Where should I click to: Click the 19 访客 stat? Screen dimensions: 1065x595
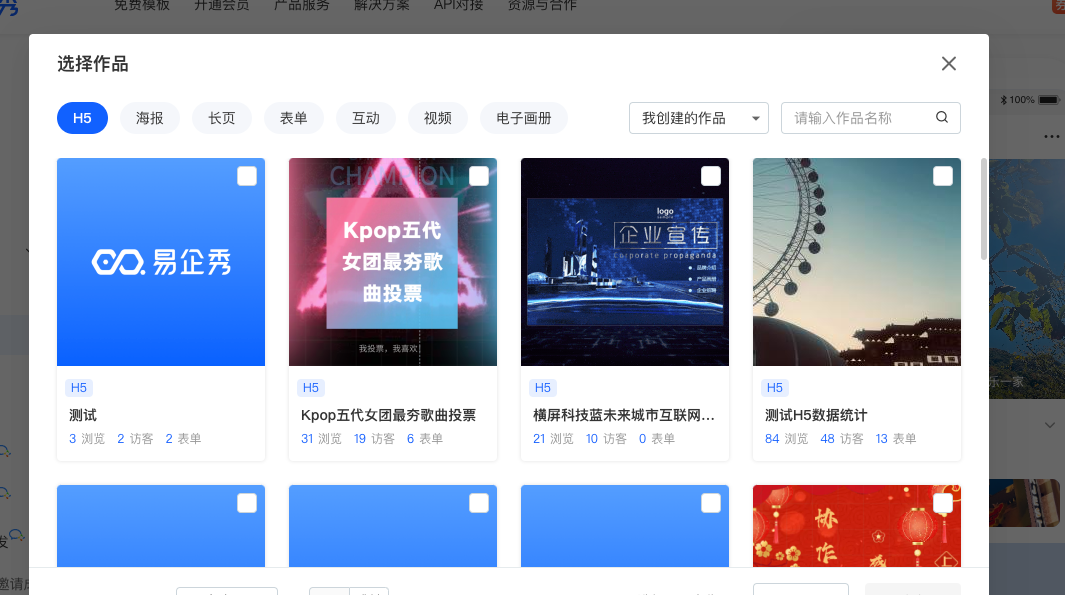[374, 439]
